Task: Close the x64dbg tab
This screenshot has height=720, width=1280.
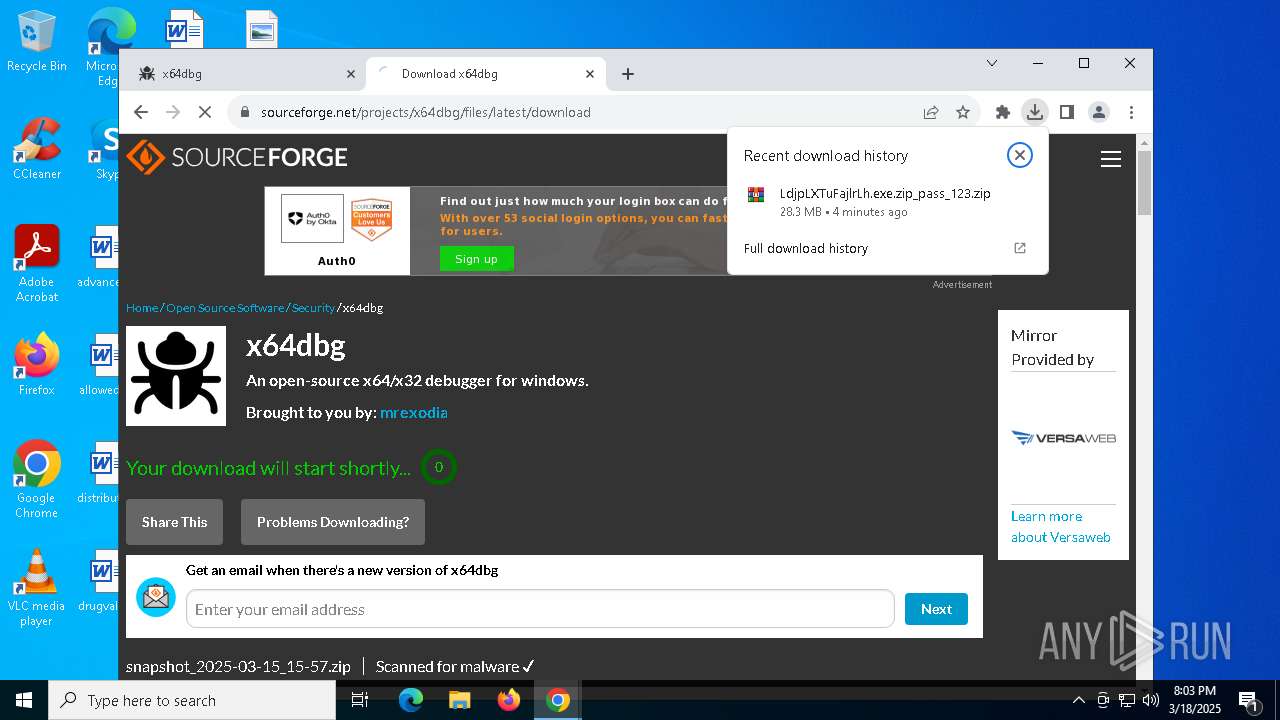Action: (351, 74)
